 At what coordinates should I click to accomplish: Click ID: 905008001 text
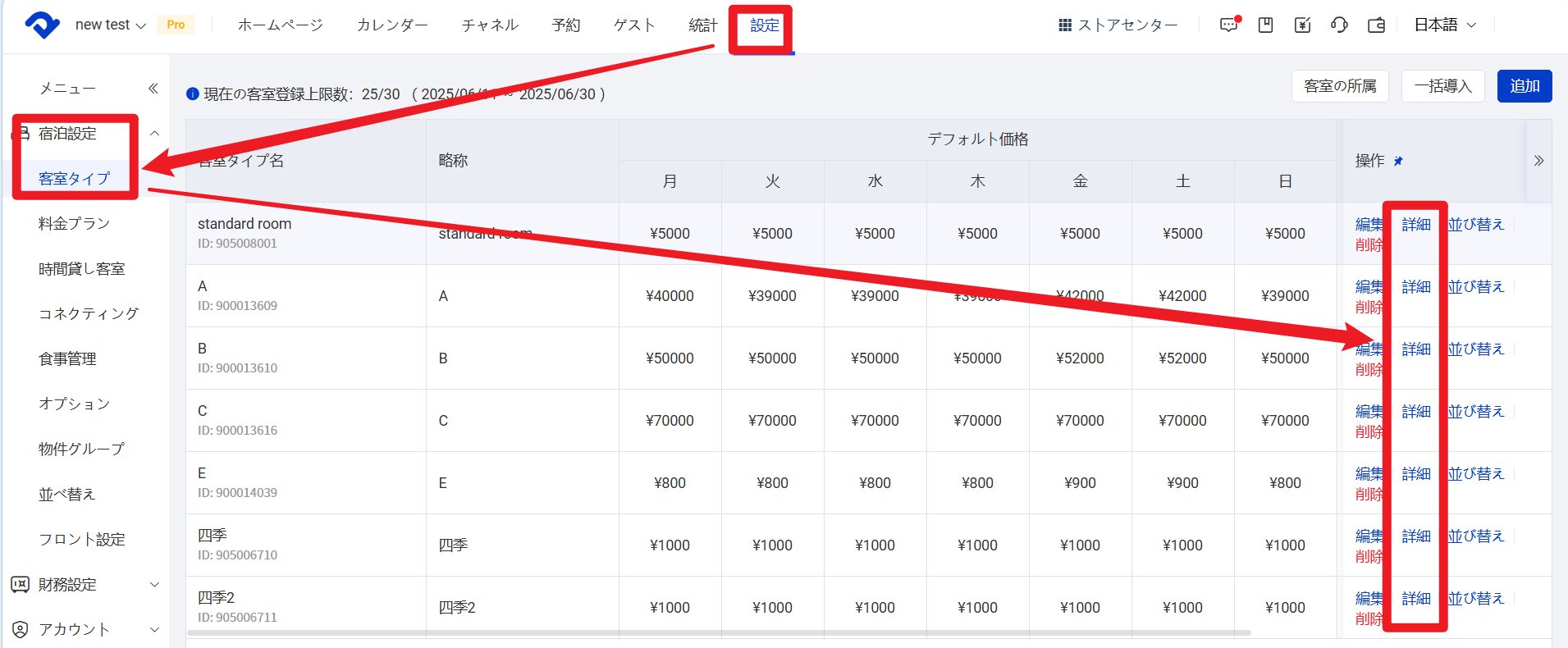point(237,244)
